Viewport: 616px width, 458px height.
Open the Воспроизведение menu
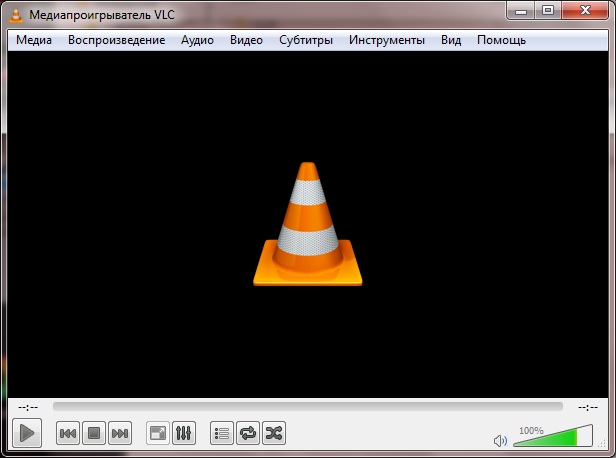click(x=116, y=40)
